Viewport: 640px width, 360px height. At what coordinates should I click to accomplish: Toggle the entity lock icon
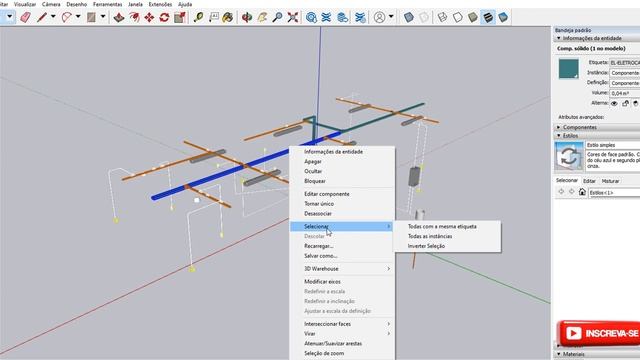pos(625,103)
